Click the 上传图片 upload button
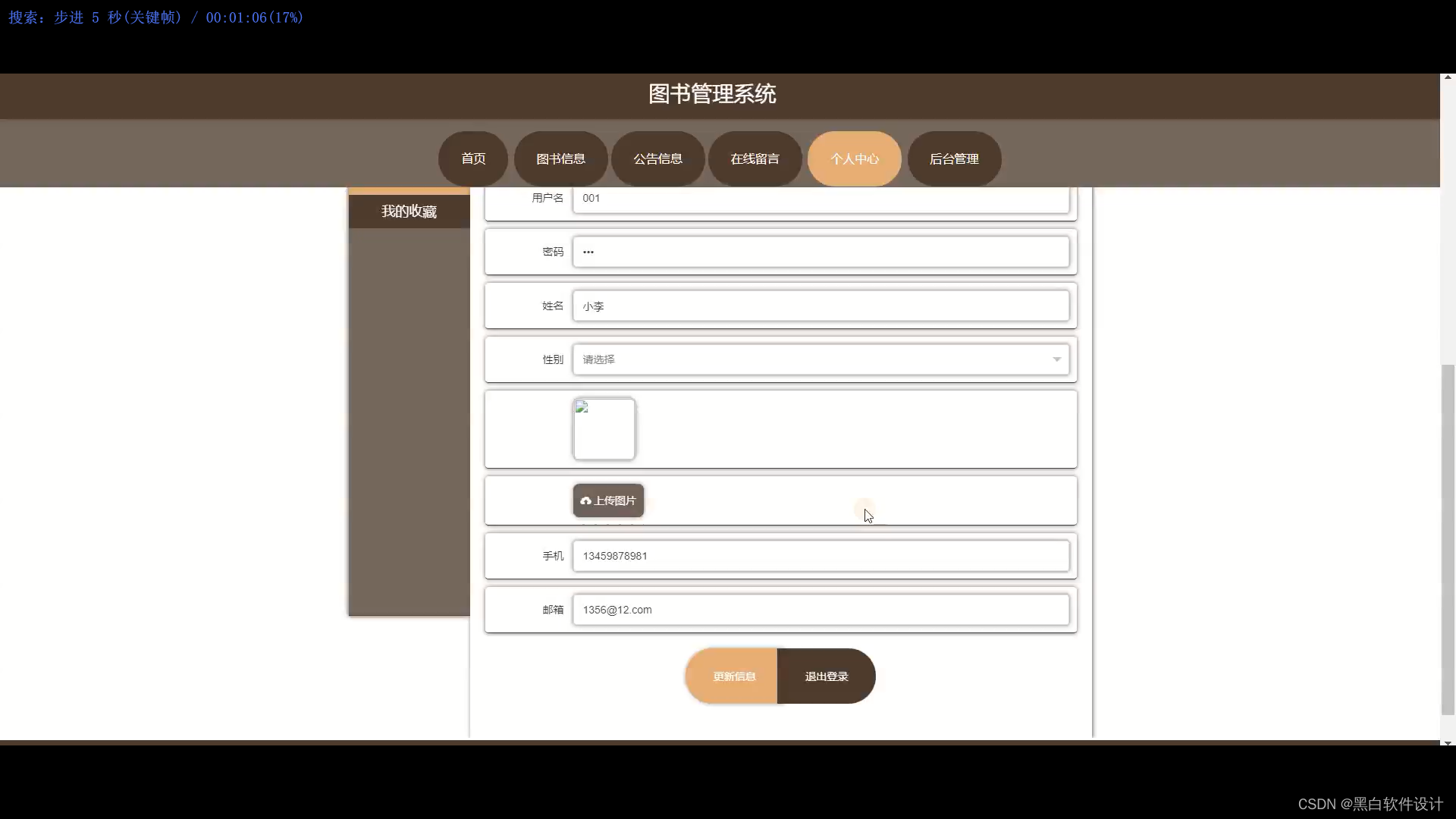The height and width of the screenshot is (819, 1456). pyautogui.click(x=608, y=500)
